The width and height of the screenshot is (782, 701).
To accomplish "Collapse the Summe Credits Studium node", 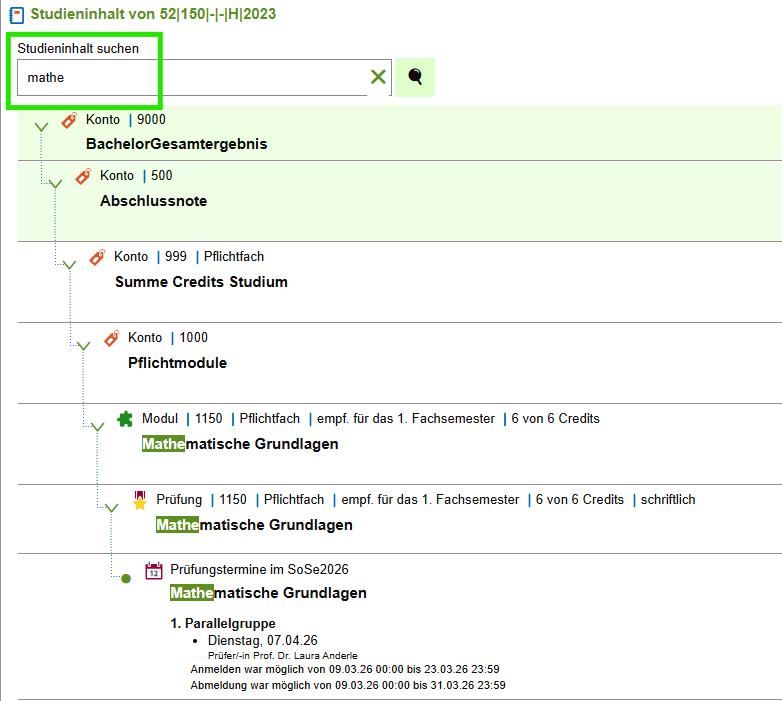I will [x=69, y=264].
